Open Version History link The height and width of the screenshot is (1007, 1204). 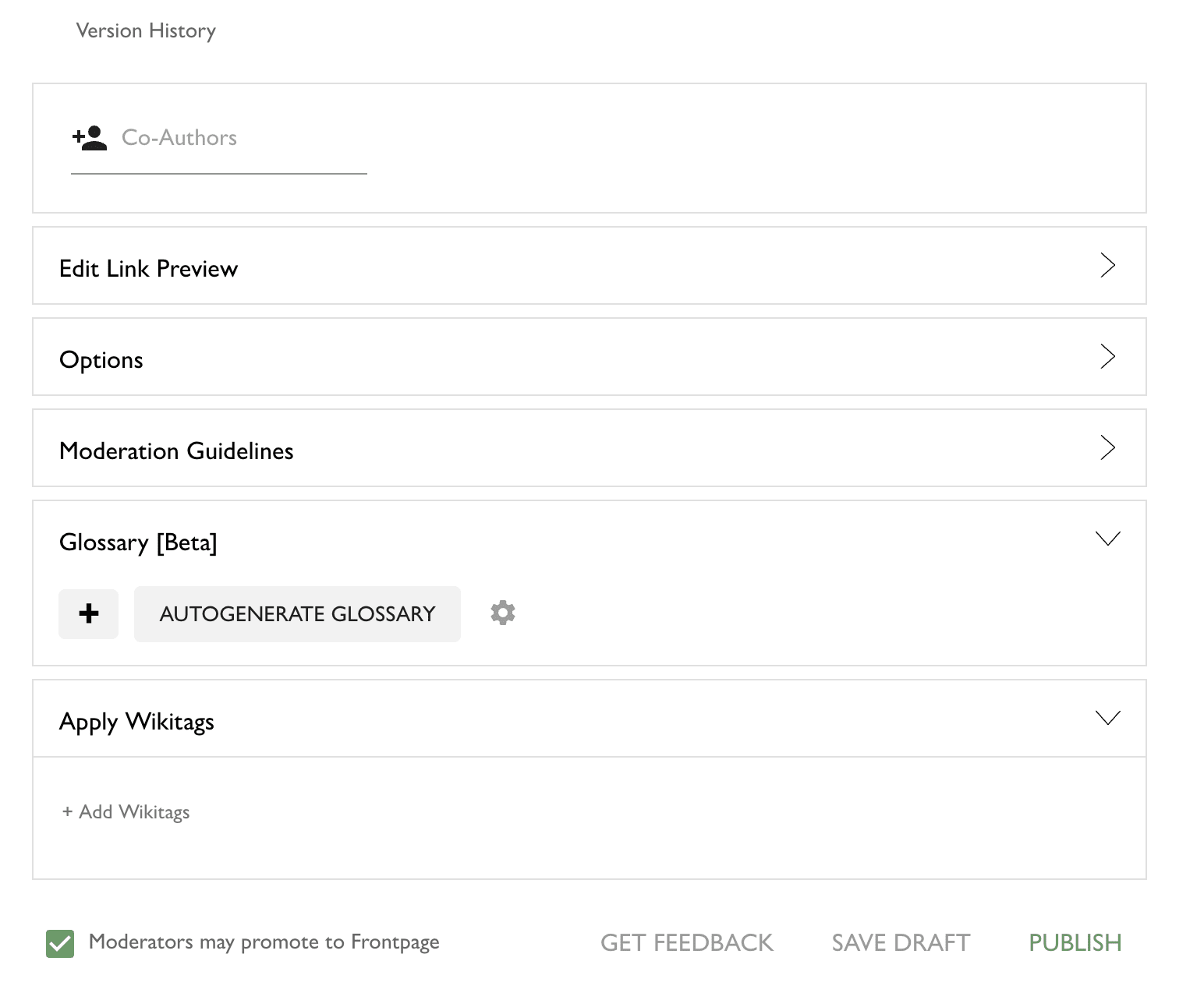click(x=146, y=31)
